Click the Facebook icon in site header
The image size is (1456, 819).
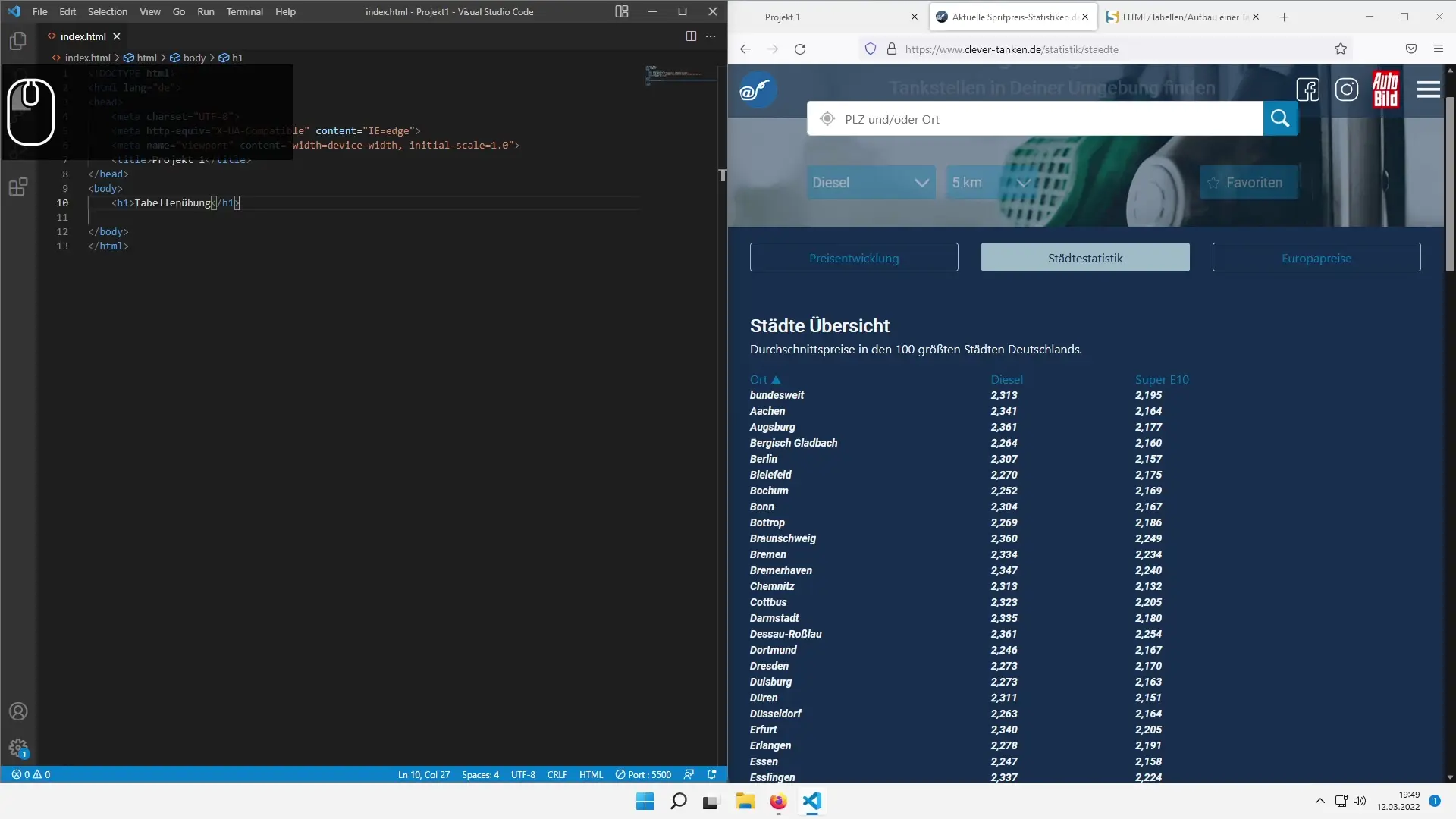1308,90
